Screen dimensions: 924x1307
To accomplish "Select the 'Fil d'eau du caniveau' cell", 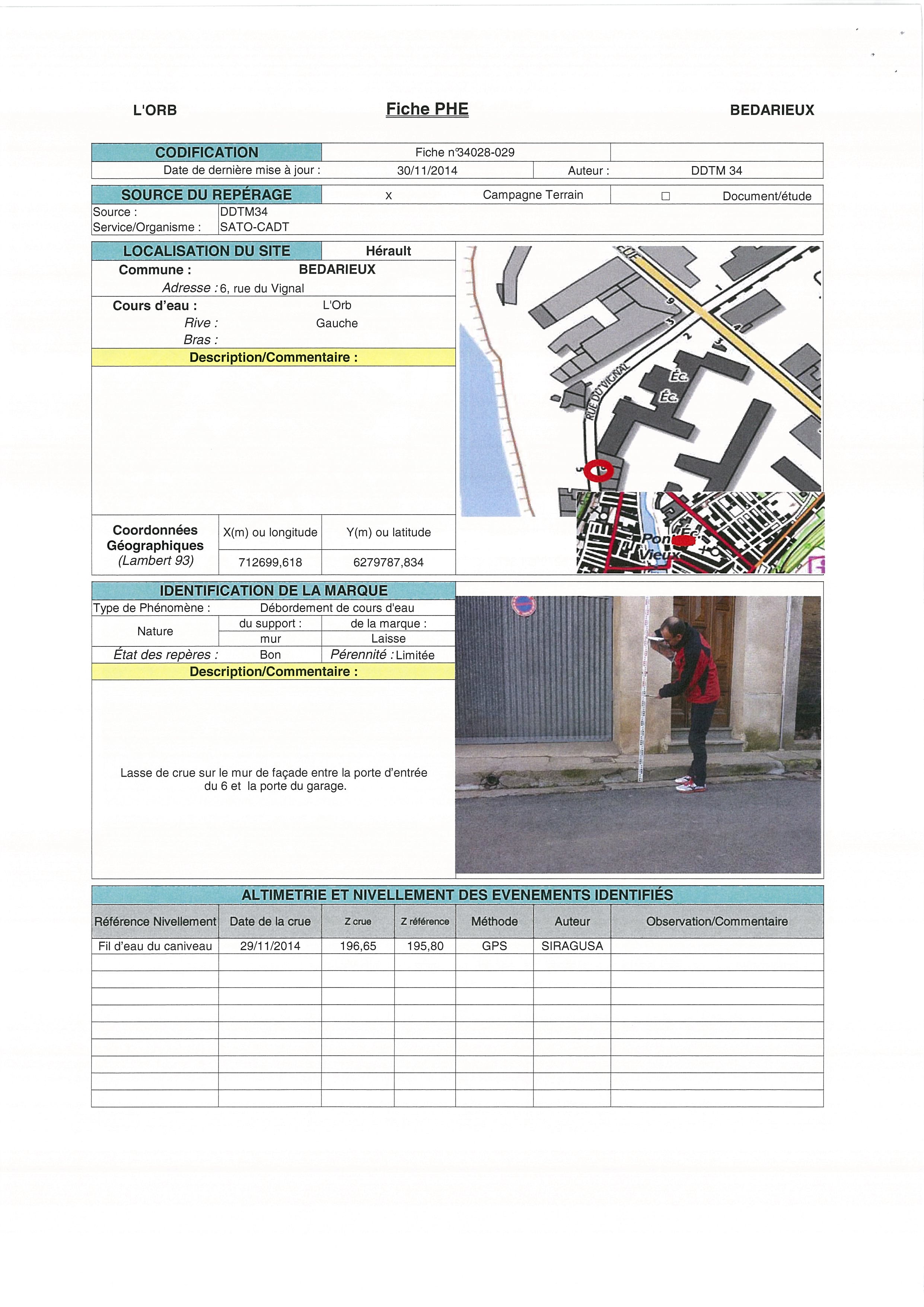I will [155, 946].
